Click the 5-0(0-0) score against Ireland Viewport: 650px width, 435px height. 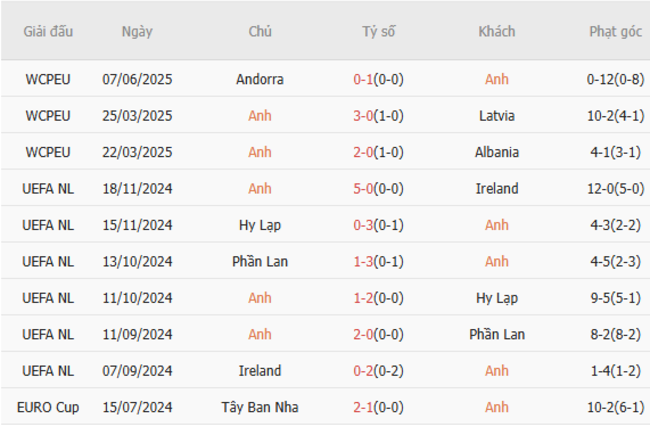coord(378,189)
